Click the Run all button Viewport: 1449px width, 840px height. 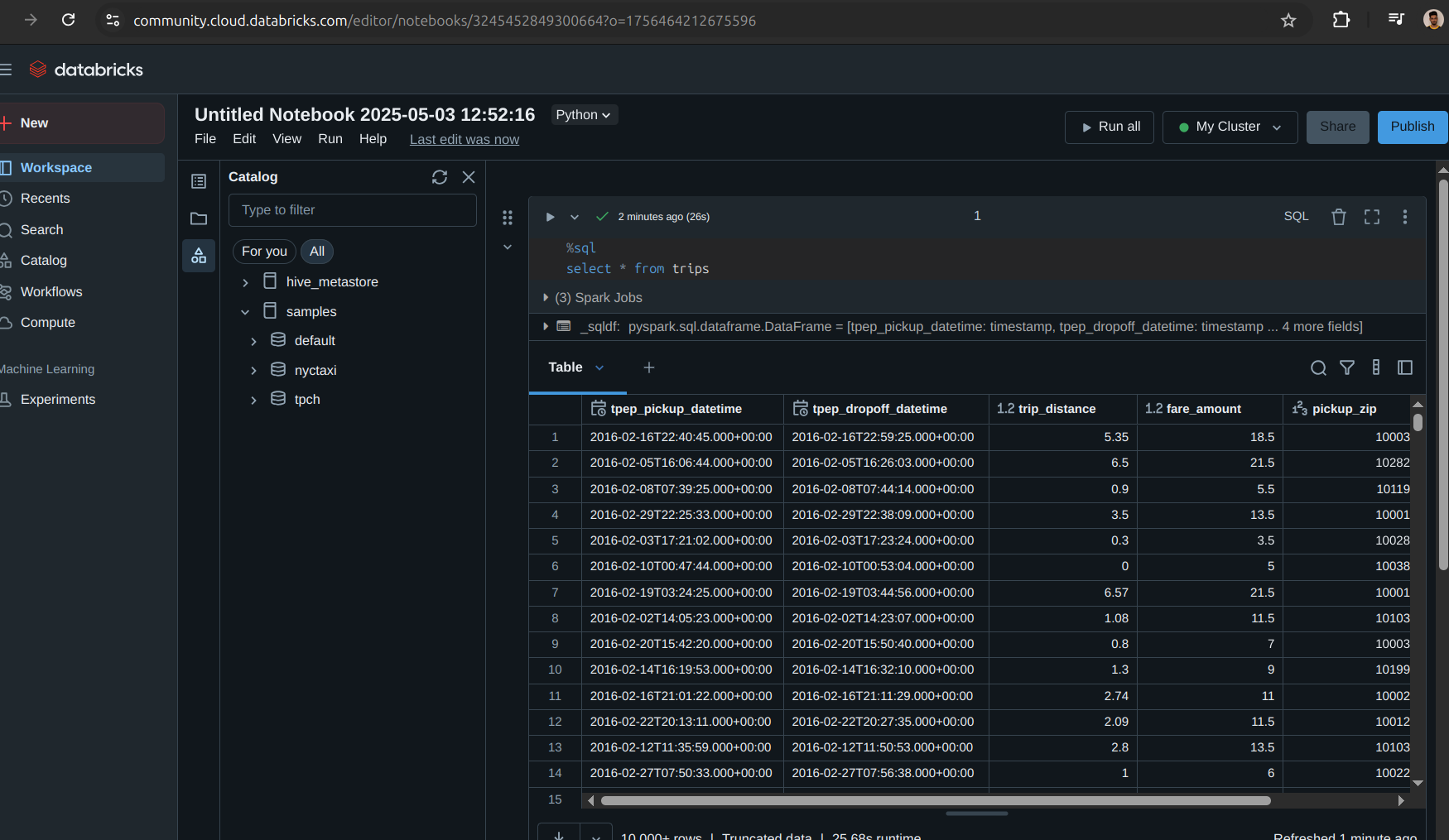[x=1110, y=127]
